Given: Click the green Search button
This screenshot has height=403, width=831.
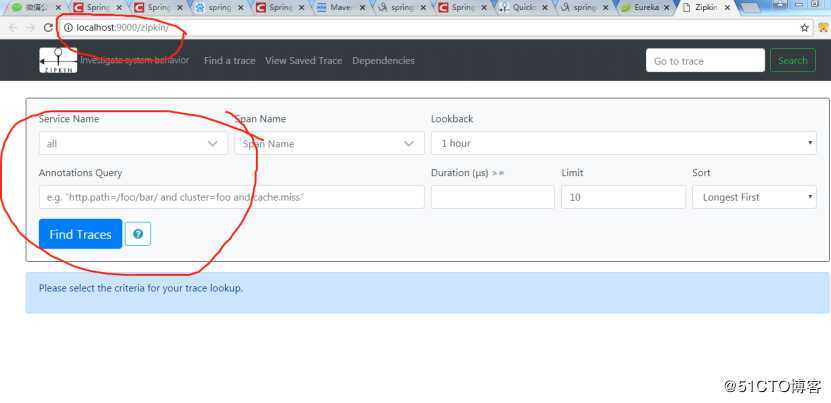Looking at the screenshot, I should click(793, 60).
